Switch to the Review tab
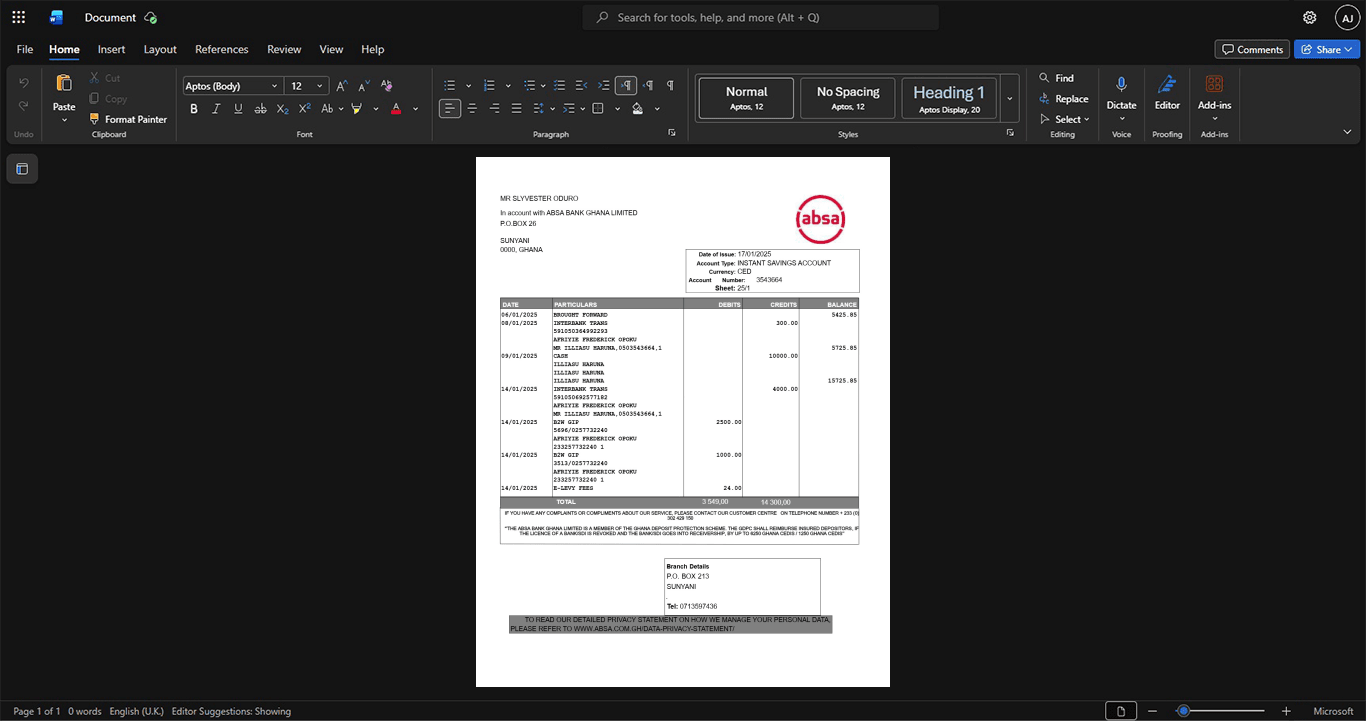1366x721 pixels. (x=284, y=49)
